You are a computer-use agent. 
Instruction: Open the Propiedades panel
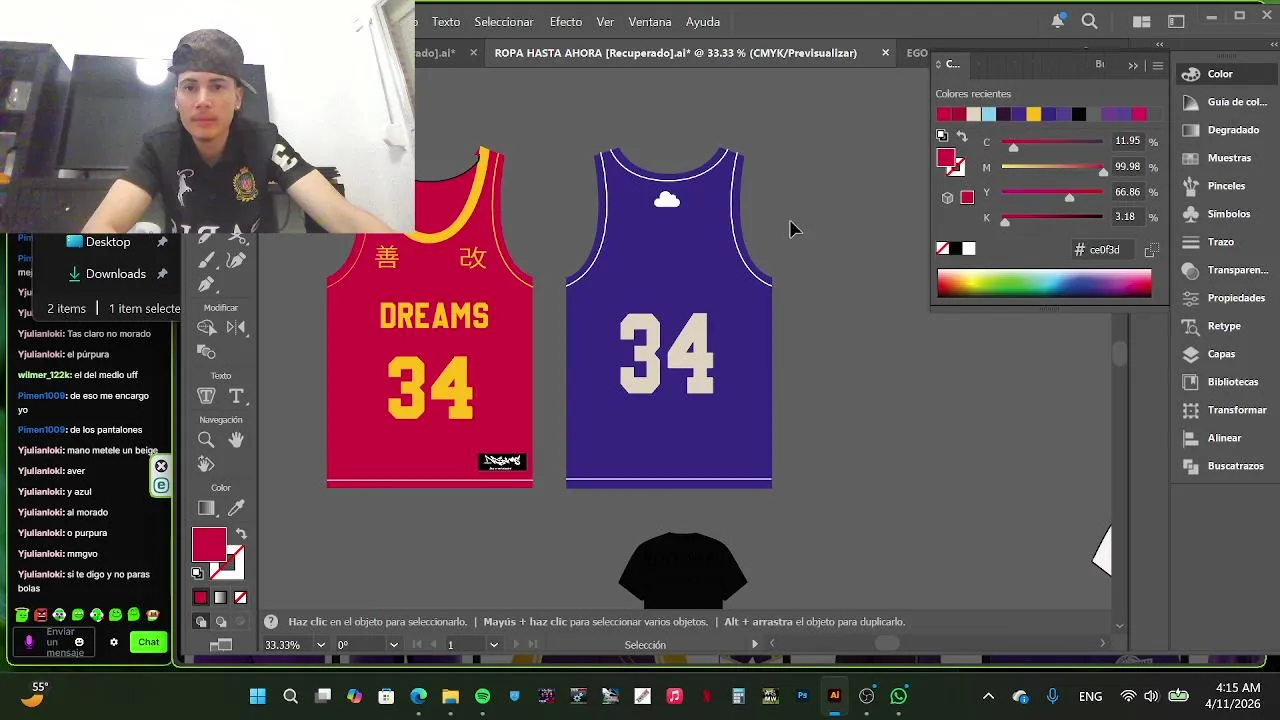(x=1224, y=298)
